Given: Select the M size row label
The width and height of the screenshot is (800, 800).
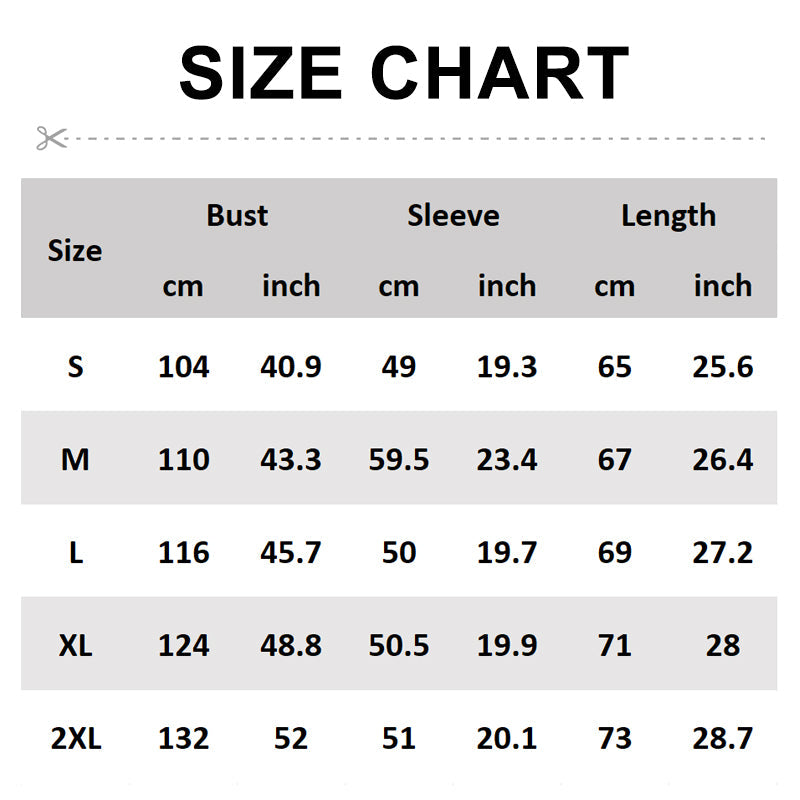Looking at the screenshot, I should (75, 460).
